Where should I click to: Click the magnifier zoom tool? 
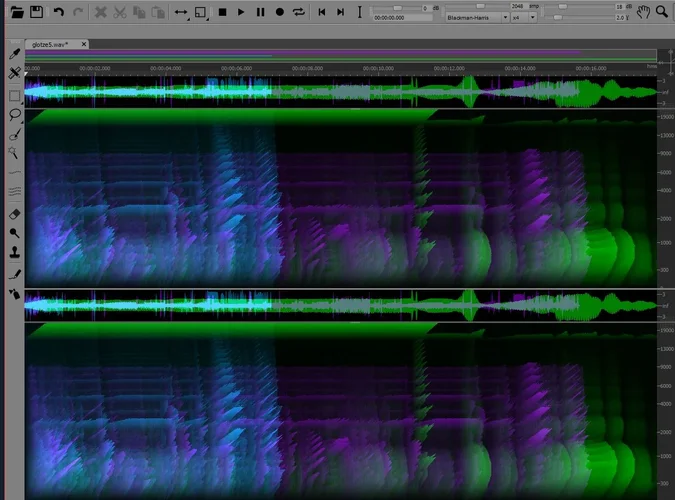[x=662, y=12]
